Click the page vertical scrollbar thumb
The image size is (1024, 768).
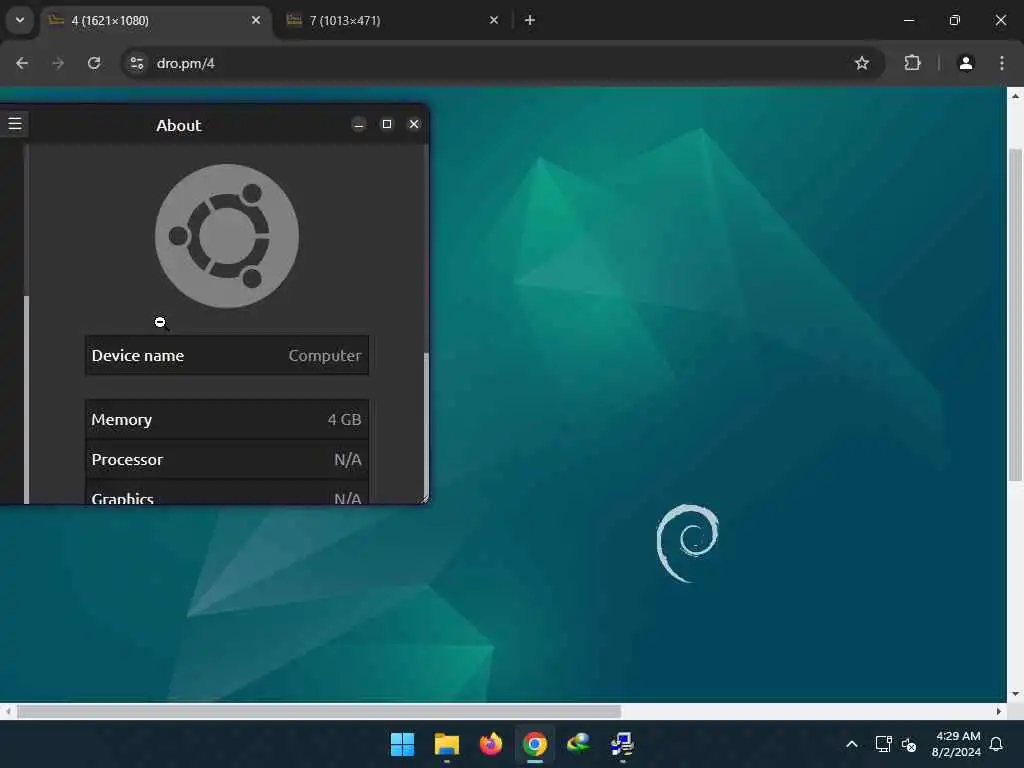pos(1015,315)
